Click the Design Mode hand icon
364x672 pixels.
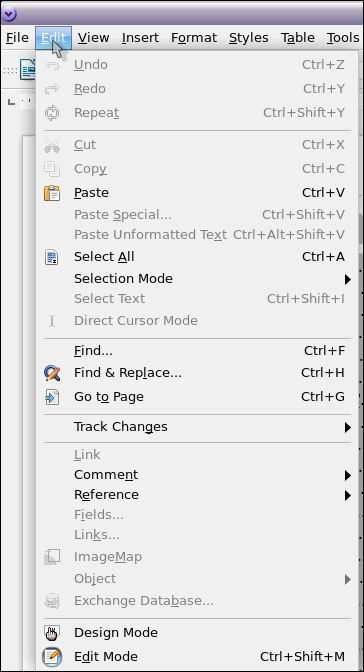click(x=52, y=633)
